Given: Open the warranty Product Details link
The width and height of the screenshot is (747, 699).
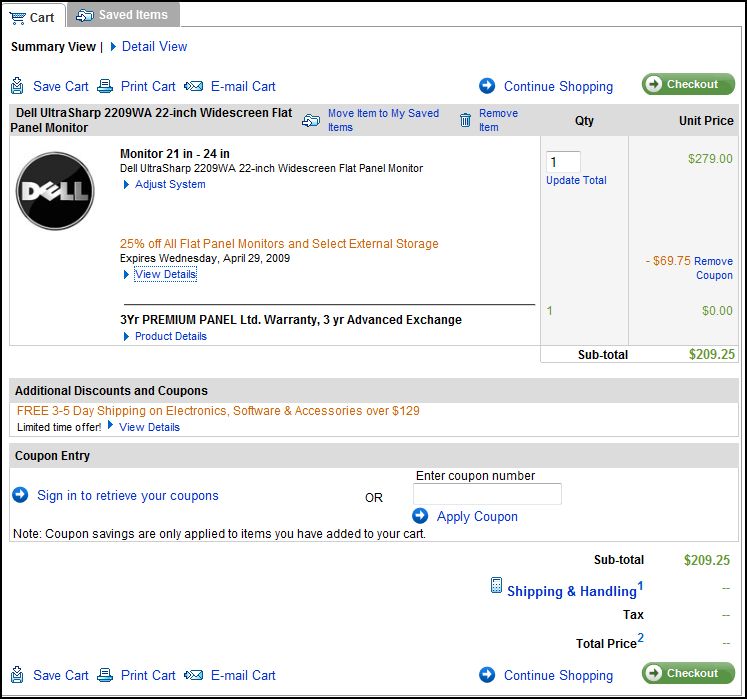Looking at the screenshot, I should pos(171,336).
